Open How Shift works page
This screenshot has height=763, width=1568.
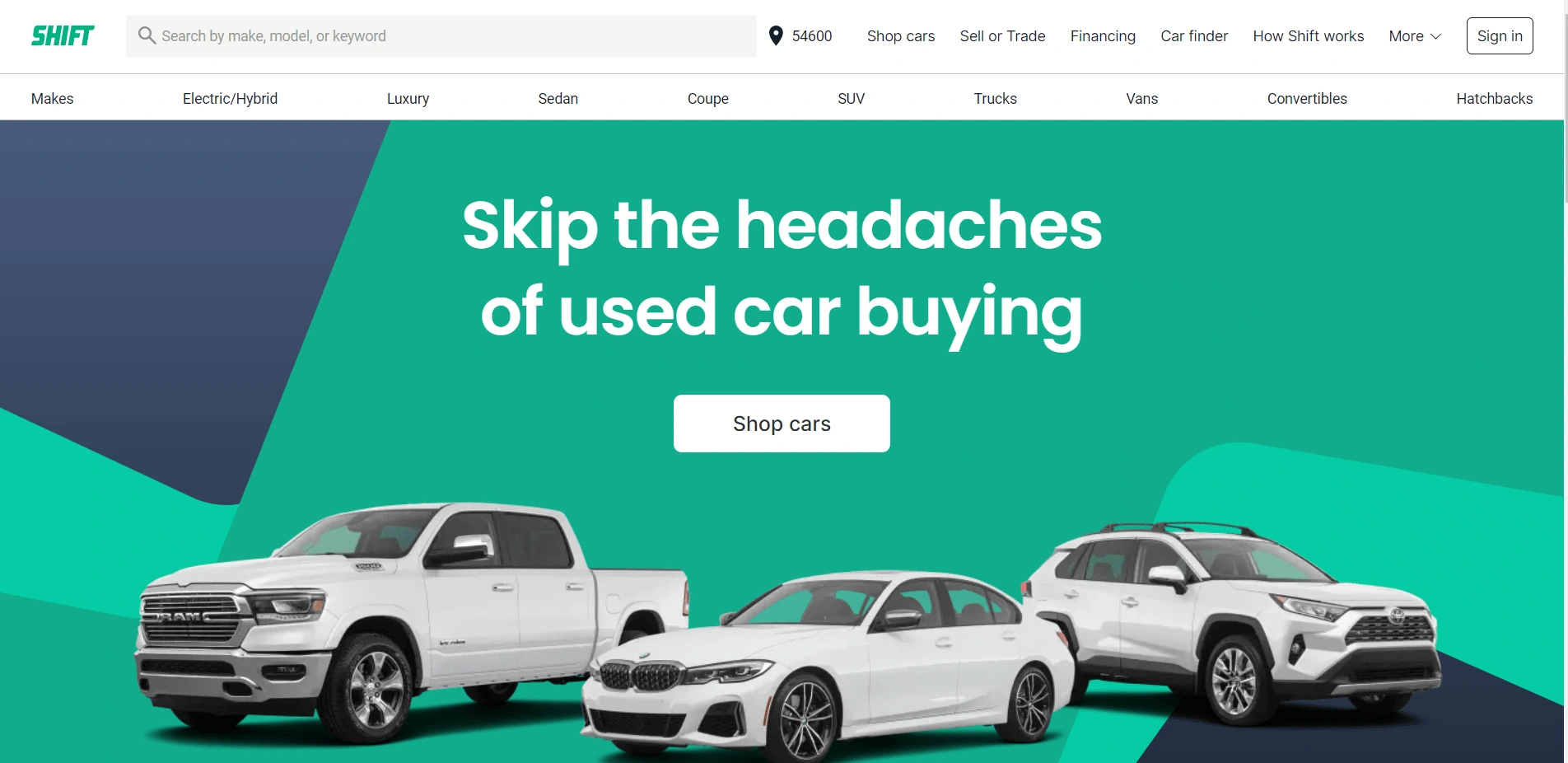click(1308, 36)
